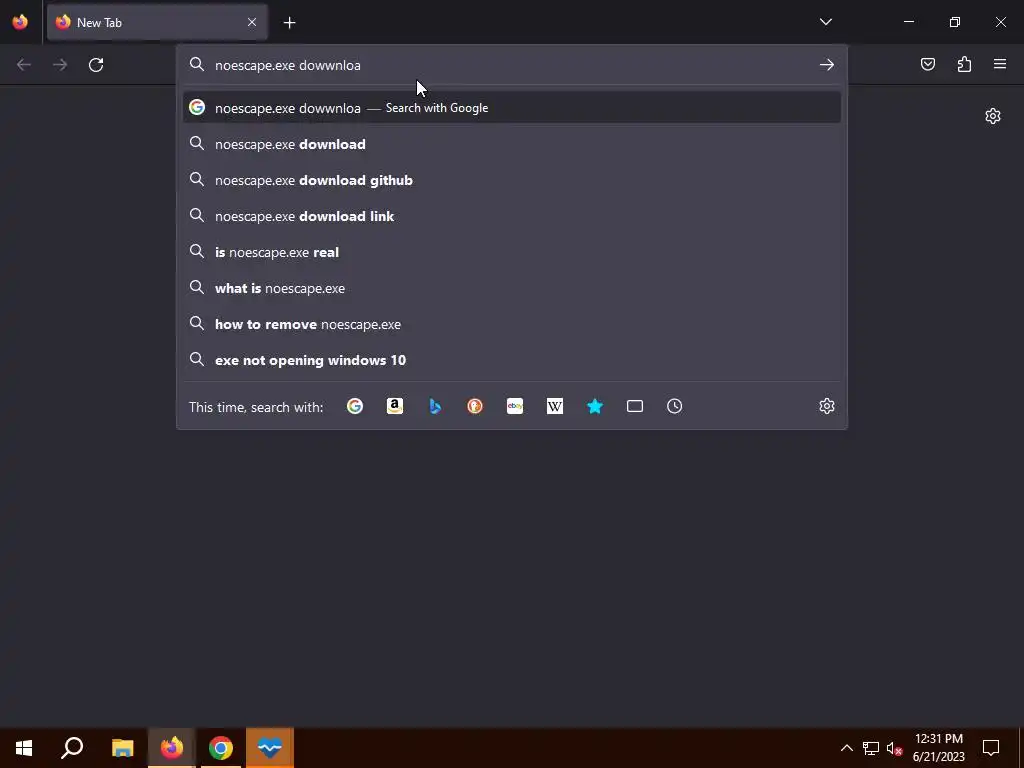Image resolution: width=1024 pixels, height=768 pixels.
Task: Open File Explorer from taskbar
Action: click(x=122, y=748)
